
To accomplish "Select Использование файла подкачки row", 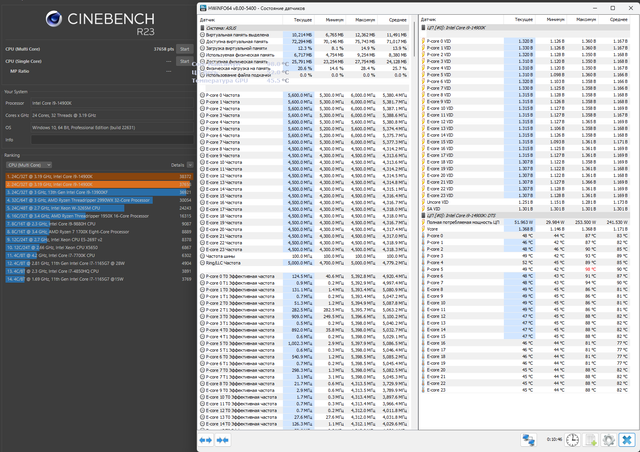I will 304,75.
